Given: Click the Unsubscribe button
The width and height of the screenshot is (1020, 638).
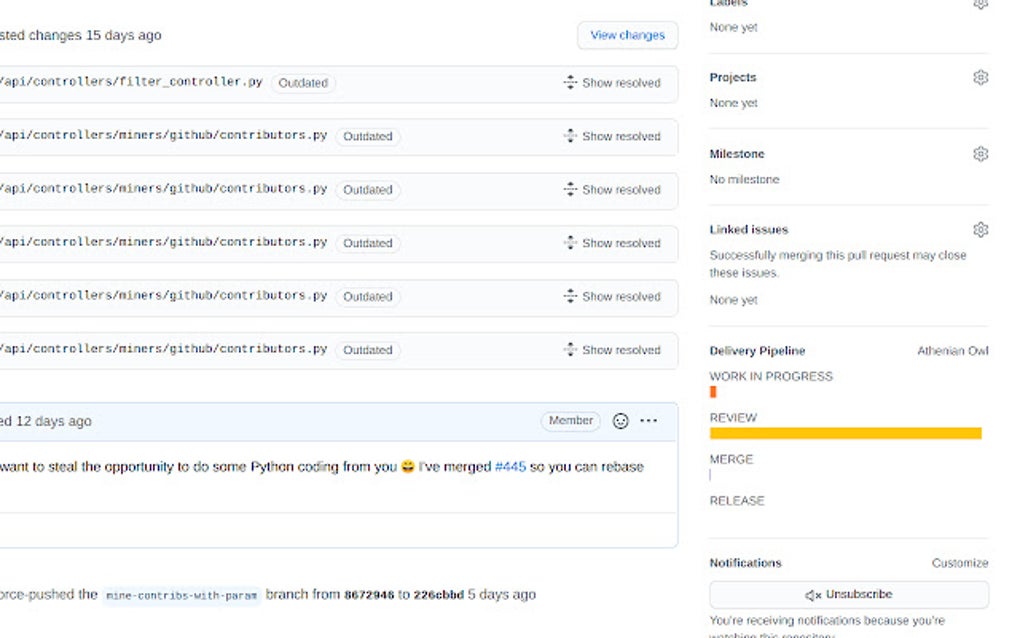Looking at the screenshot, I should pos(848,594).
